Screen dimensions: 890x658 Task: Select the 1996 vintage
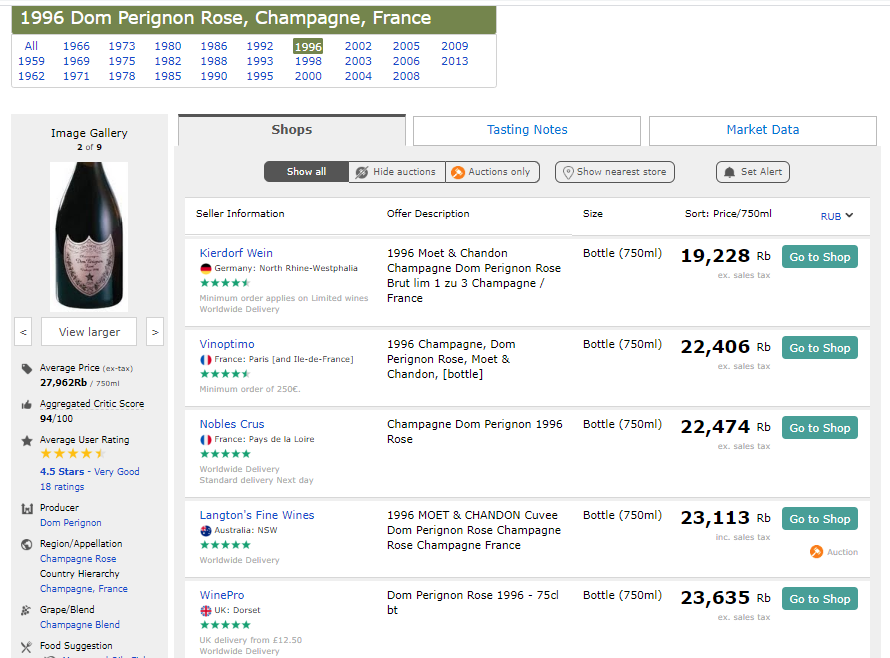(308, 47)
